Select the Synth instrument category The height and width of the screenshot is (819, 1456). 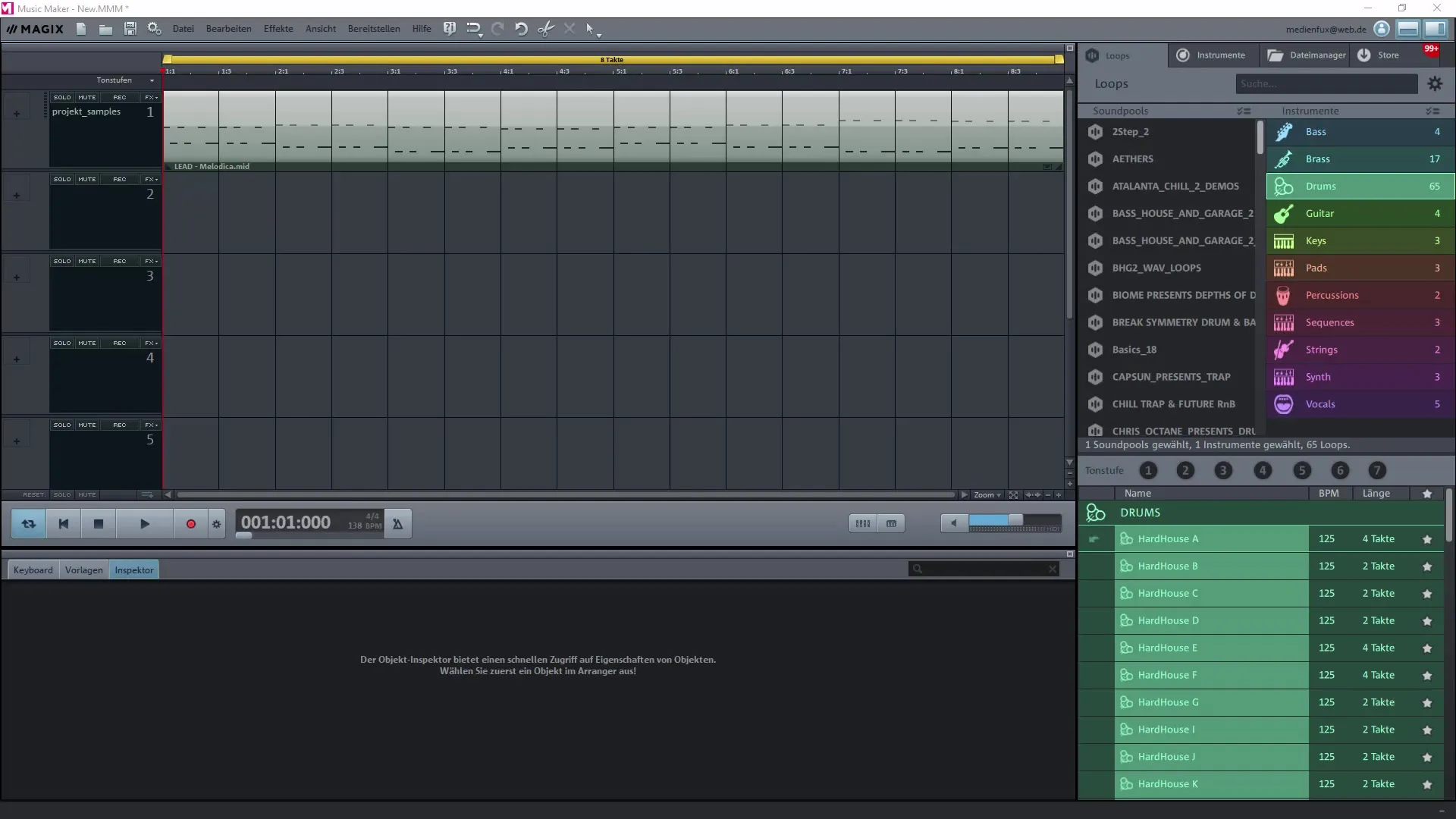[1360, 378]
